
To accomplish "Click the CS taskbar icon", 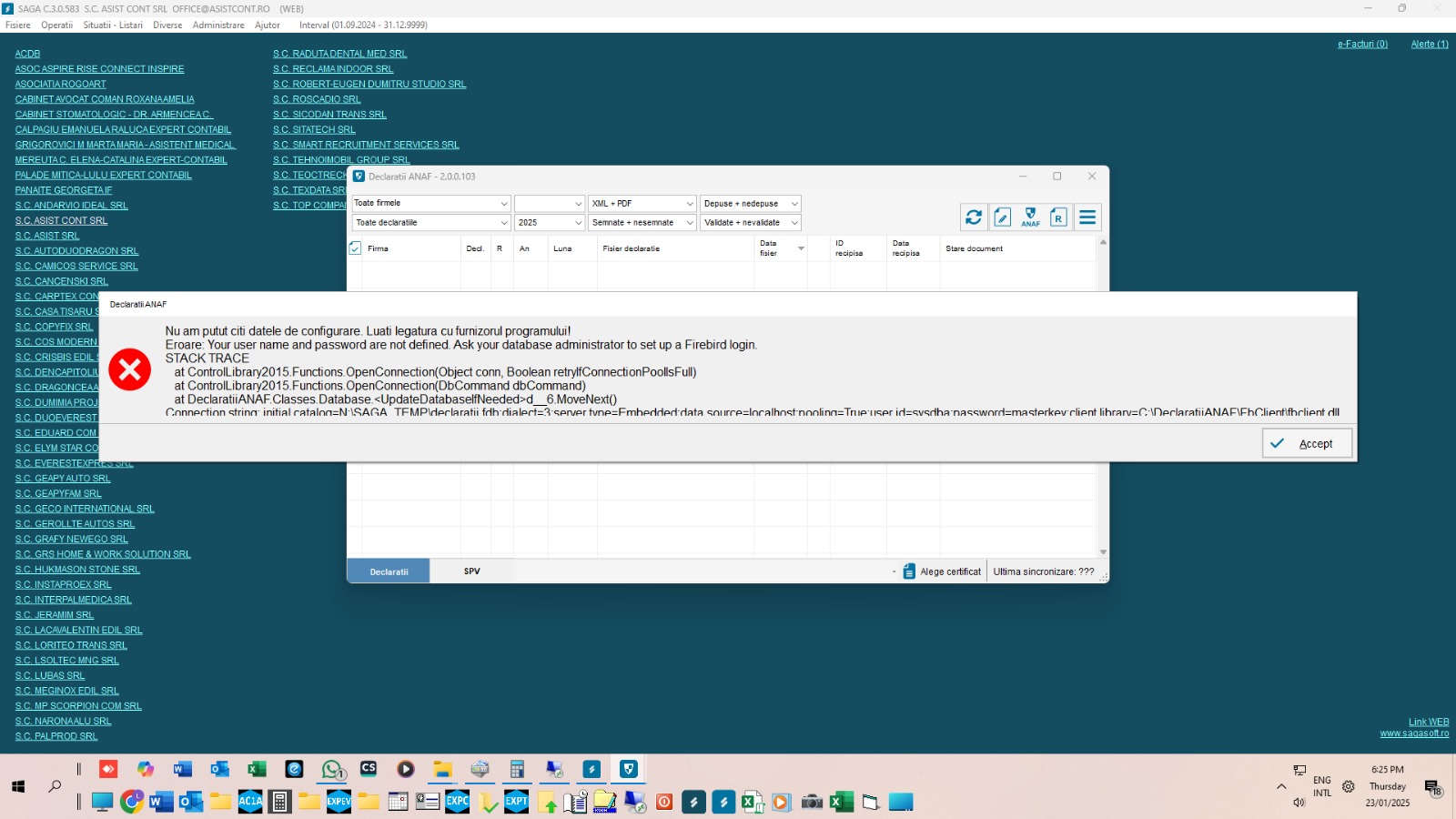I will coord(369,769).
